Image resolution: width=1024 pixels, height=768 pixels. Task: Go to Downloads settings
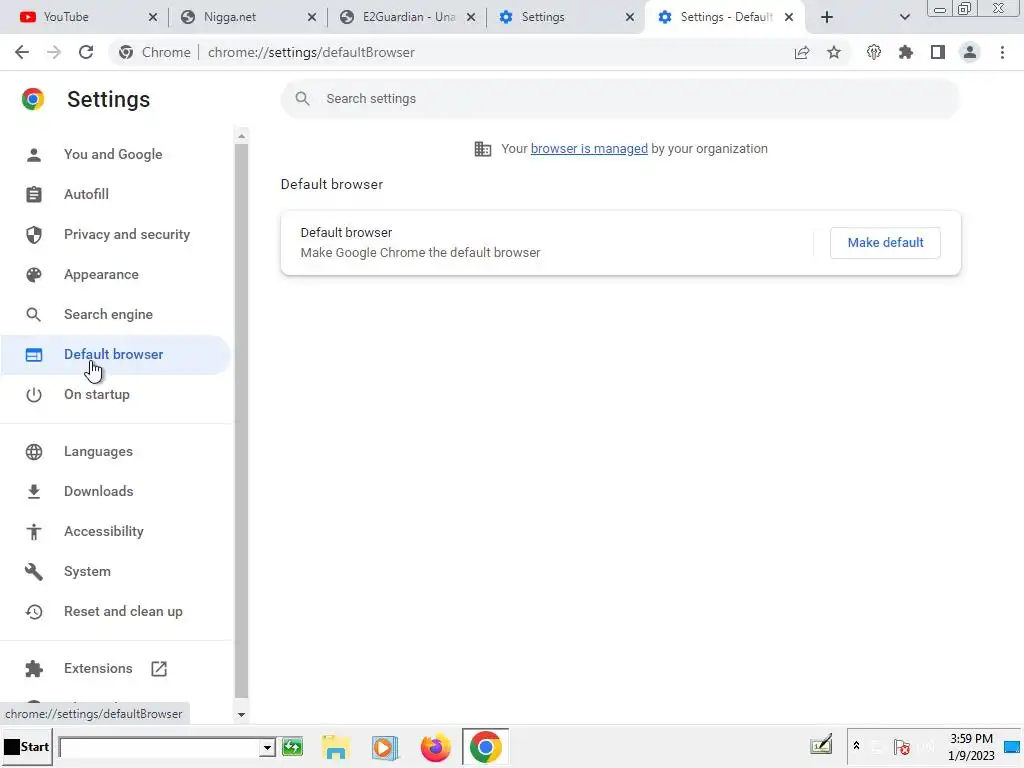pos(114,492)
